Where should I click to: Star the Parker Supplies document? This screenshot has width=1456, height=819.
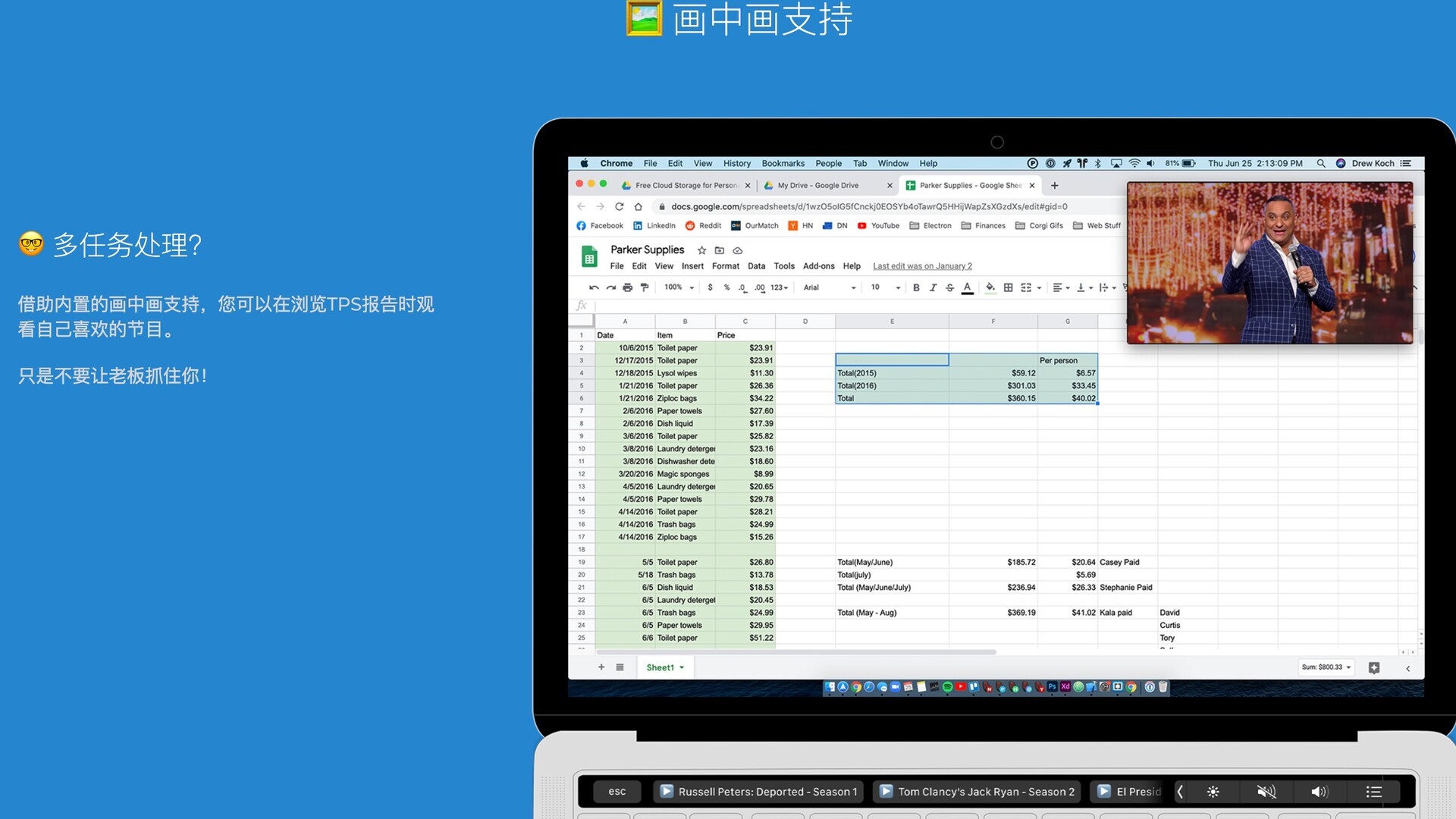click(701, 250)
